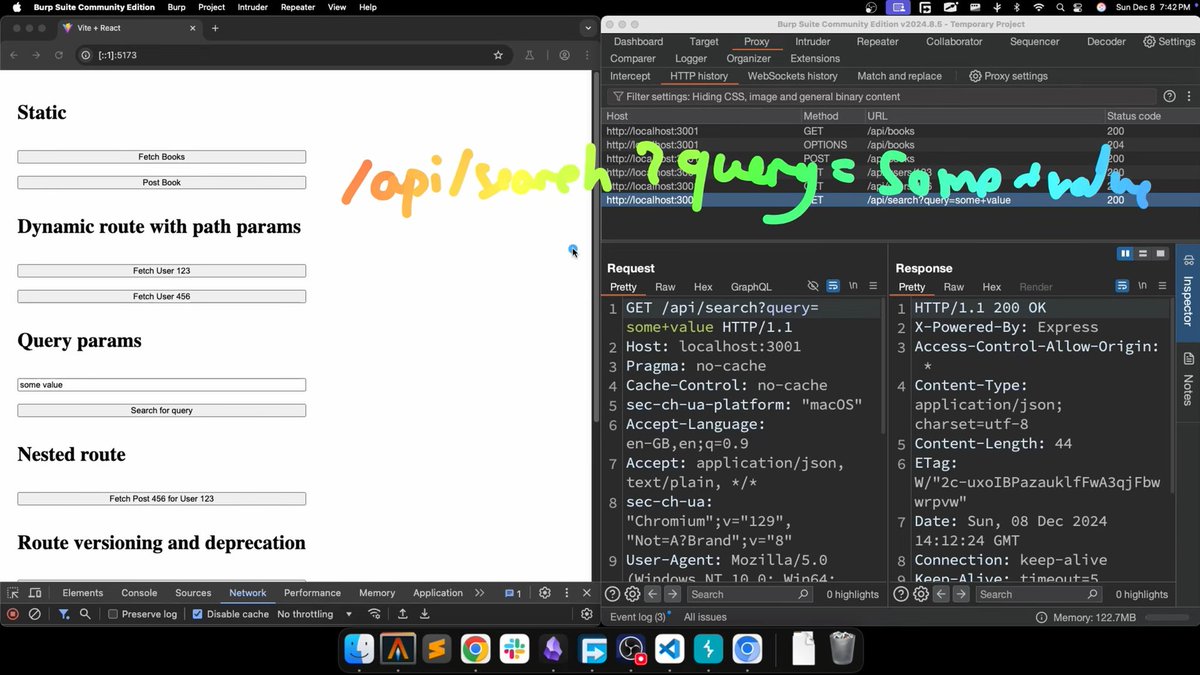The height and width of the screenshot is (675, 1200).
Task: Open the WebSockets history sub-tab
Action: 792,76
